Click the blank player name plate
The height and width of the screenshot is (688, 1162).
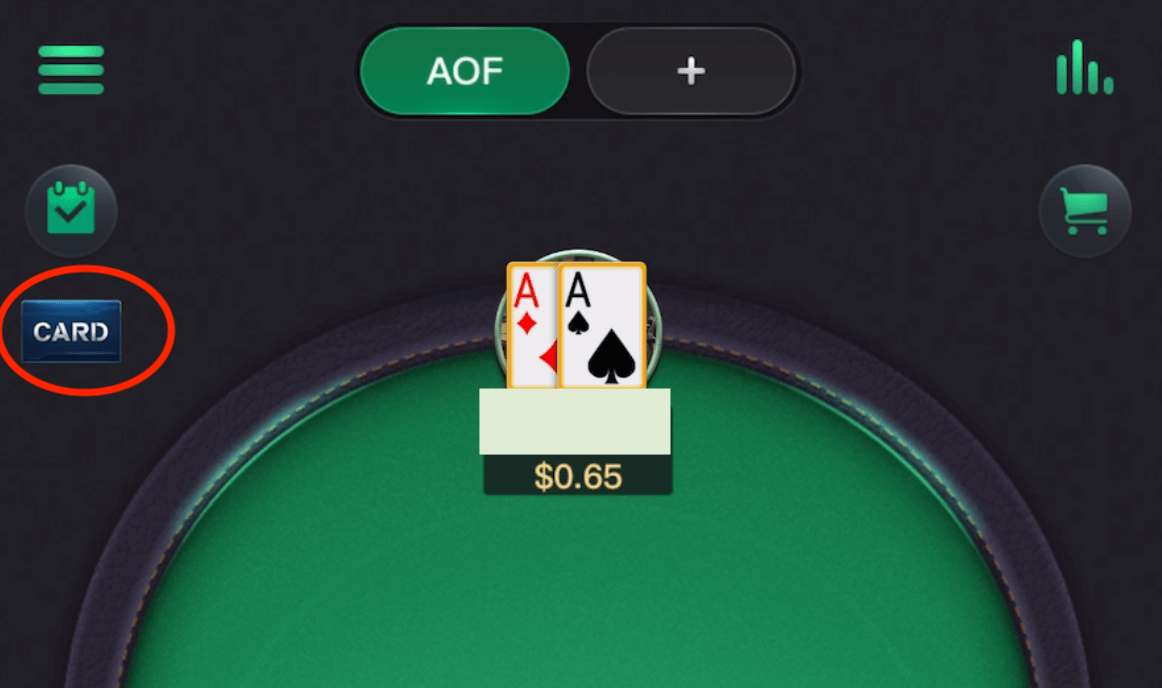click(x=575, y=421)
